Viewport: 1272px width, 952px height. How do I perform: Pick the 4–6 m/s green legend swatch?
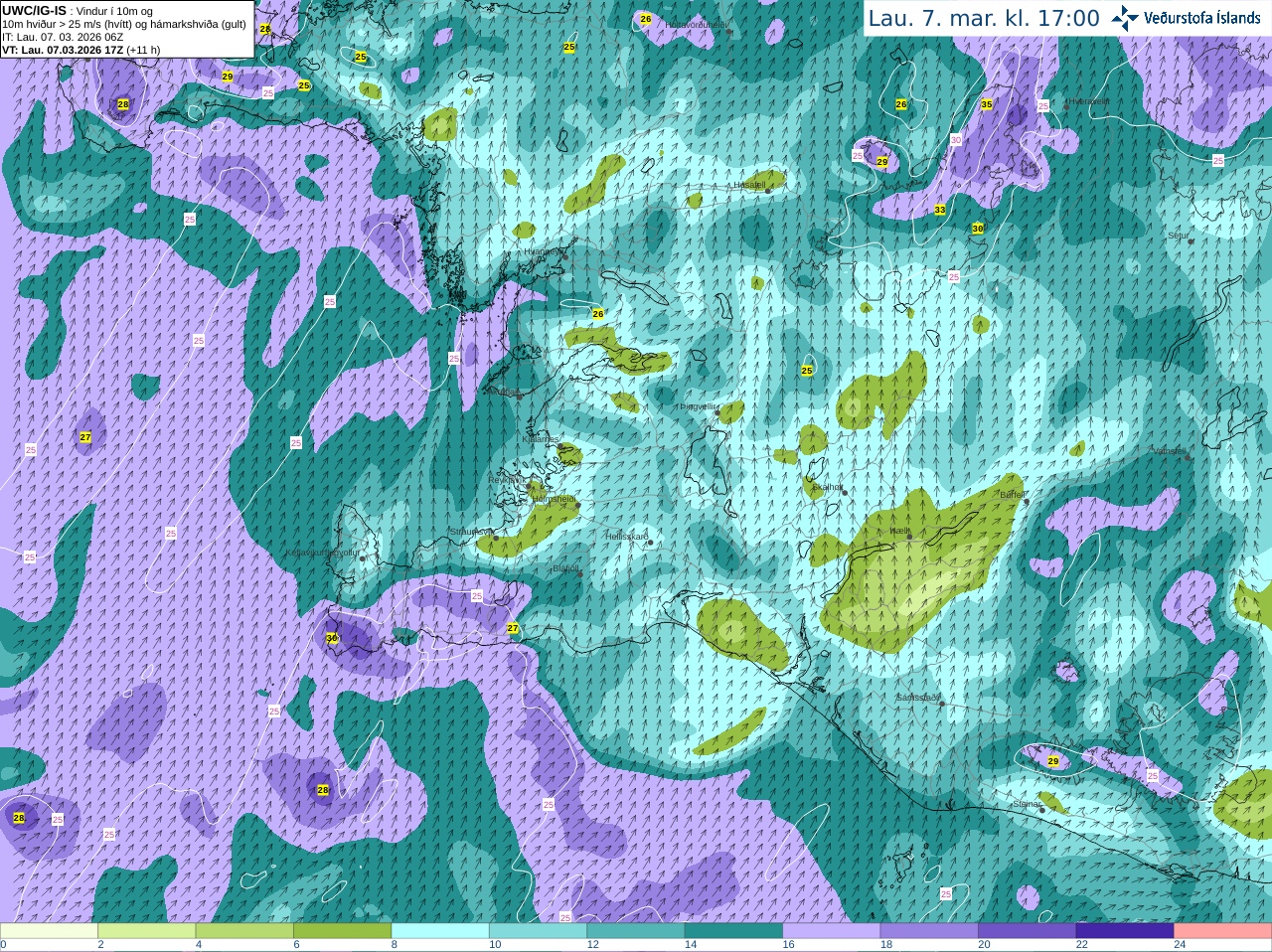(x=244, y=931)
